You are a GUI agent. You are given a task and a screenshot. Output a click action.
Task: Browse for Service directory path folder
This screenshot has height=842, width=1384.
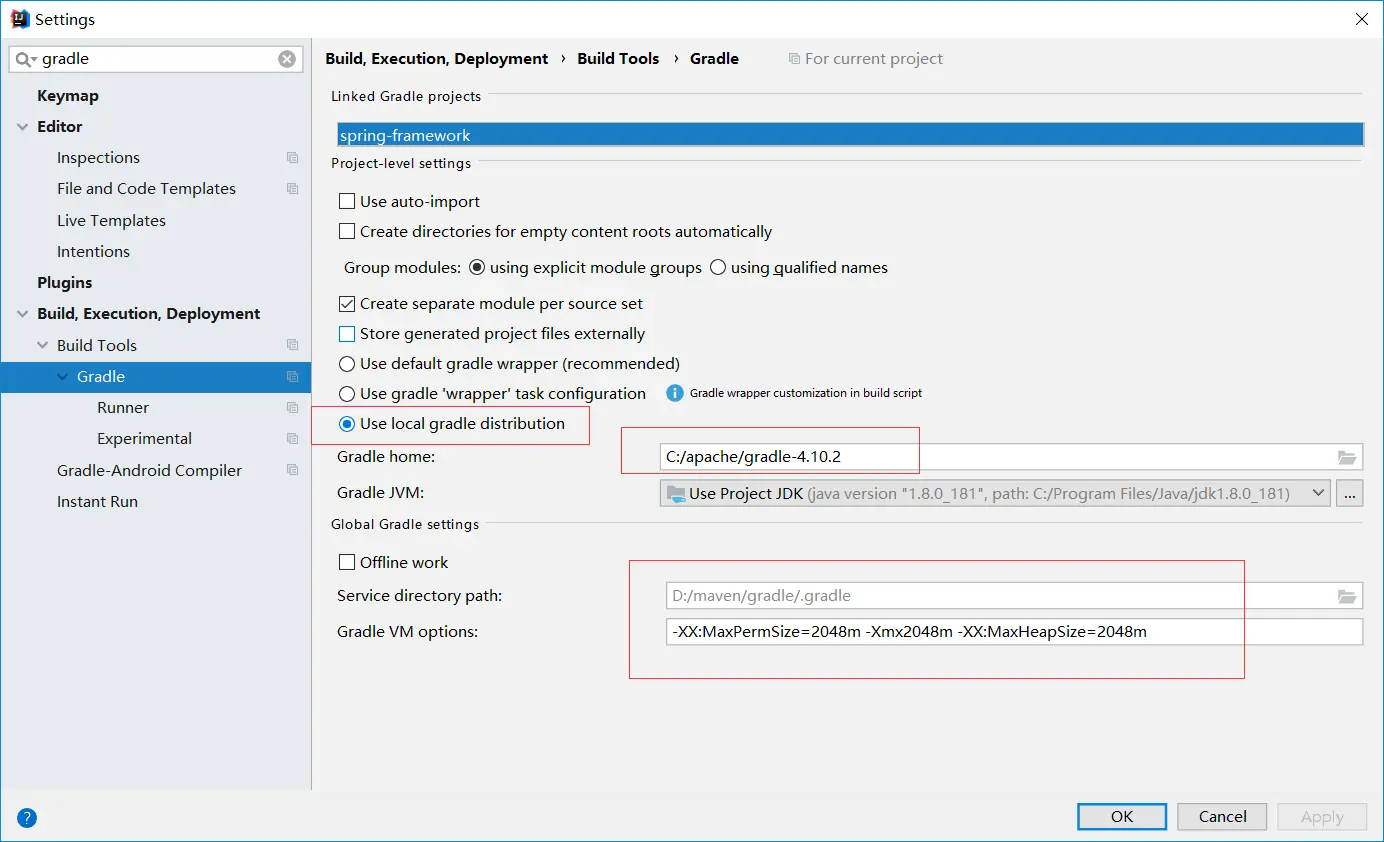[1347, 596]
